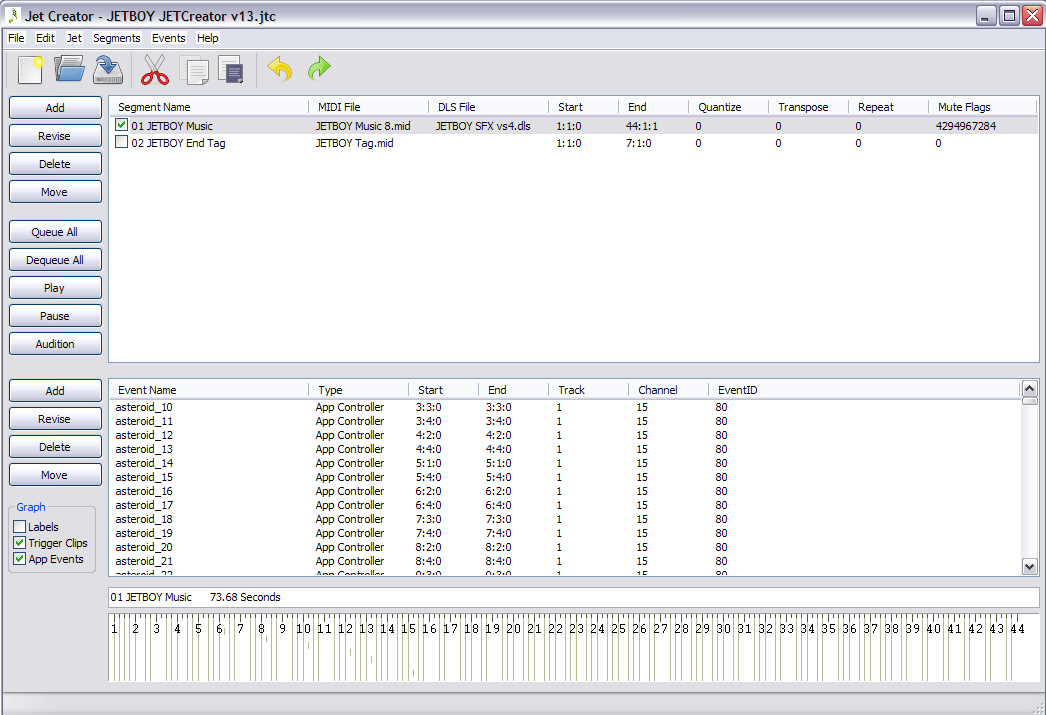Click the Audition button
1046x715 pixels.
coord(55,344)
